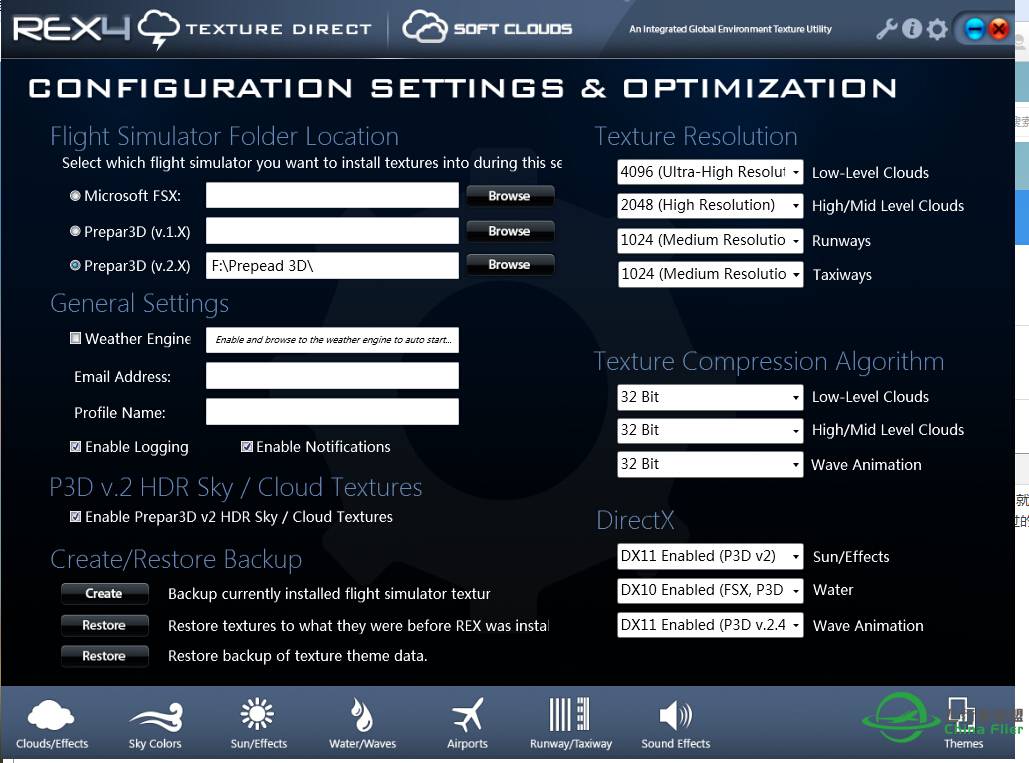Click the info icon in the header
This screenshot has height=763, width=1029.
coord(912,29)
